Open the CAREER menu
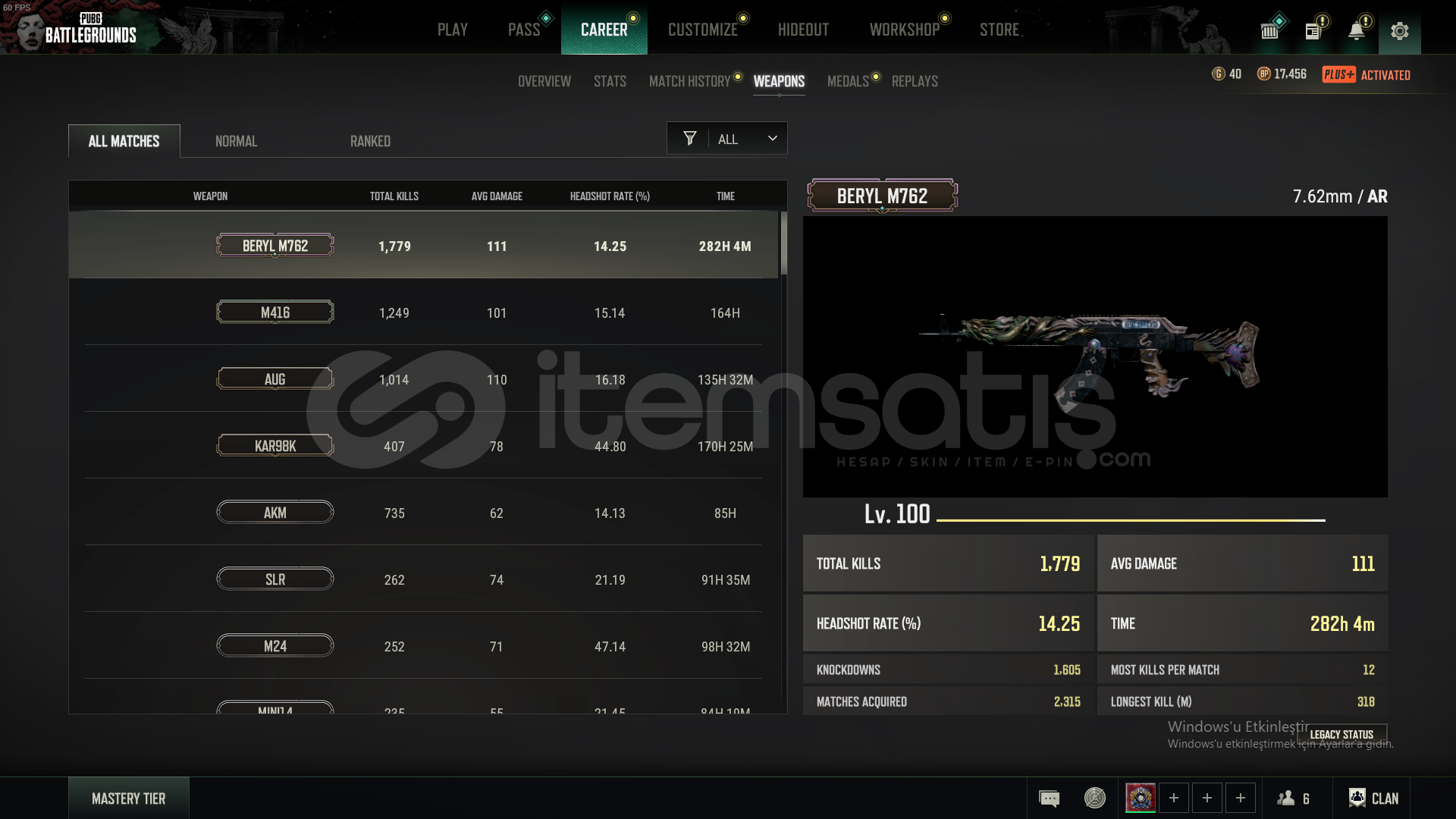Image resolution: width=1456 pixels, height=819 pixels. pyautogui.click(x=604, y=30)
